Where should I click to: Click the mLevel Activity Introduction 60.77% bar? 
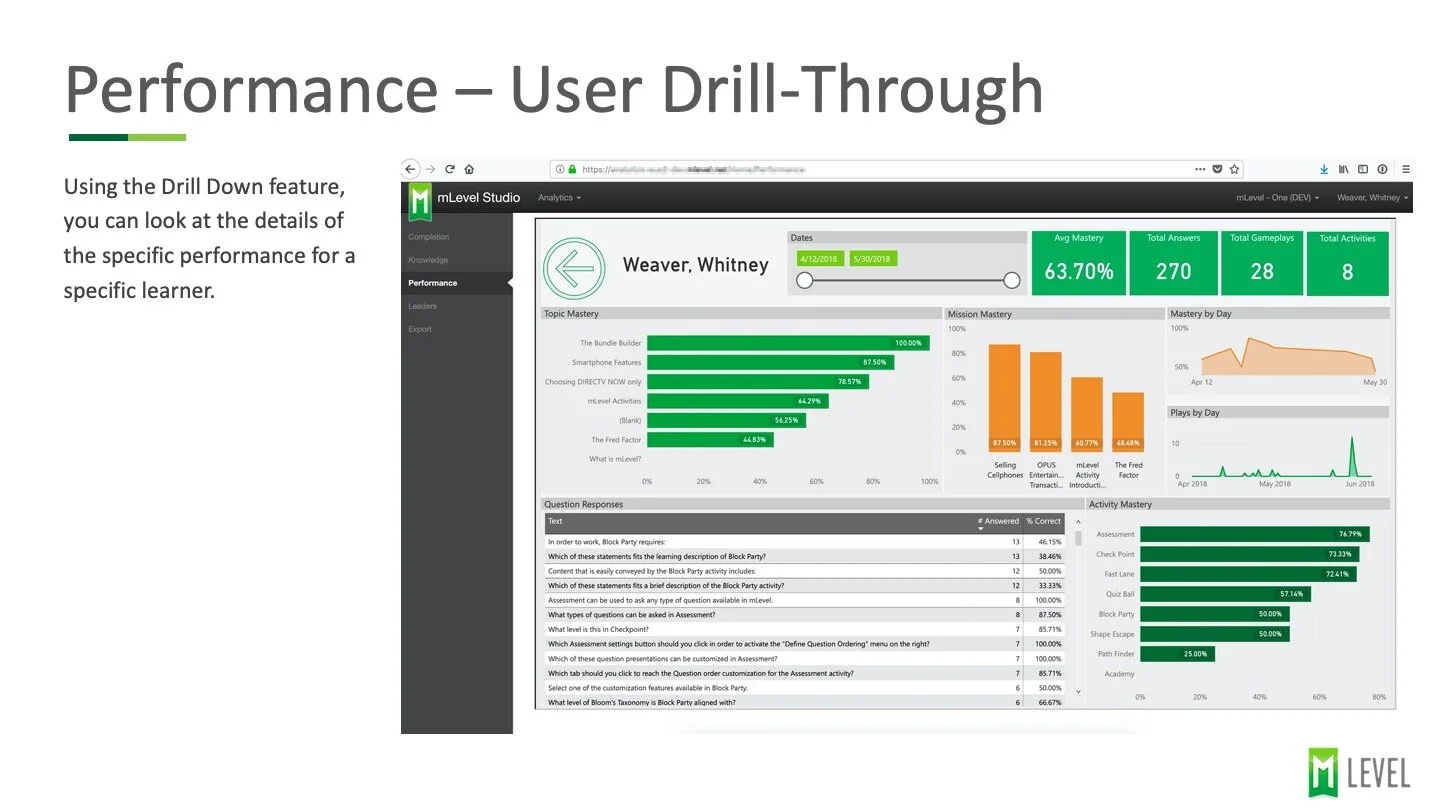(x=1087, y=415)
